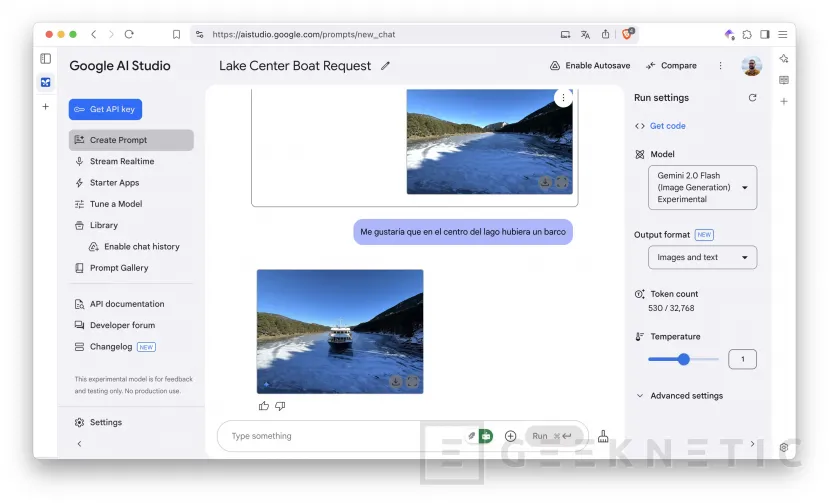Reset run settings to defaults
Image resolution: width=829 pixels, height=503 pixels.
(752, 98)
